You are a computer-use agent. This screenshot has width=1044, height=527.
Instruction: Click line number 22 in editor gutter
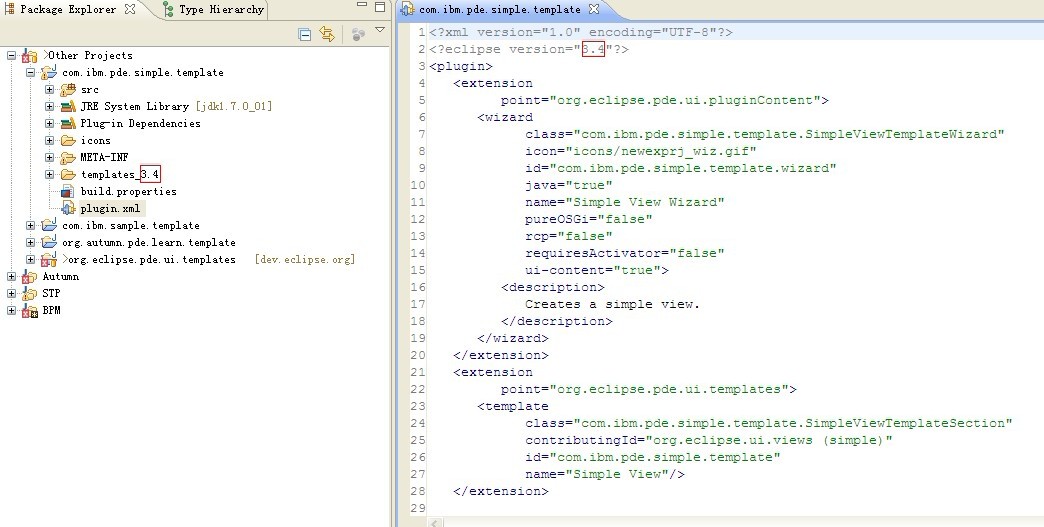pos(417,389)
